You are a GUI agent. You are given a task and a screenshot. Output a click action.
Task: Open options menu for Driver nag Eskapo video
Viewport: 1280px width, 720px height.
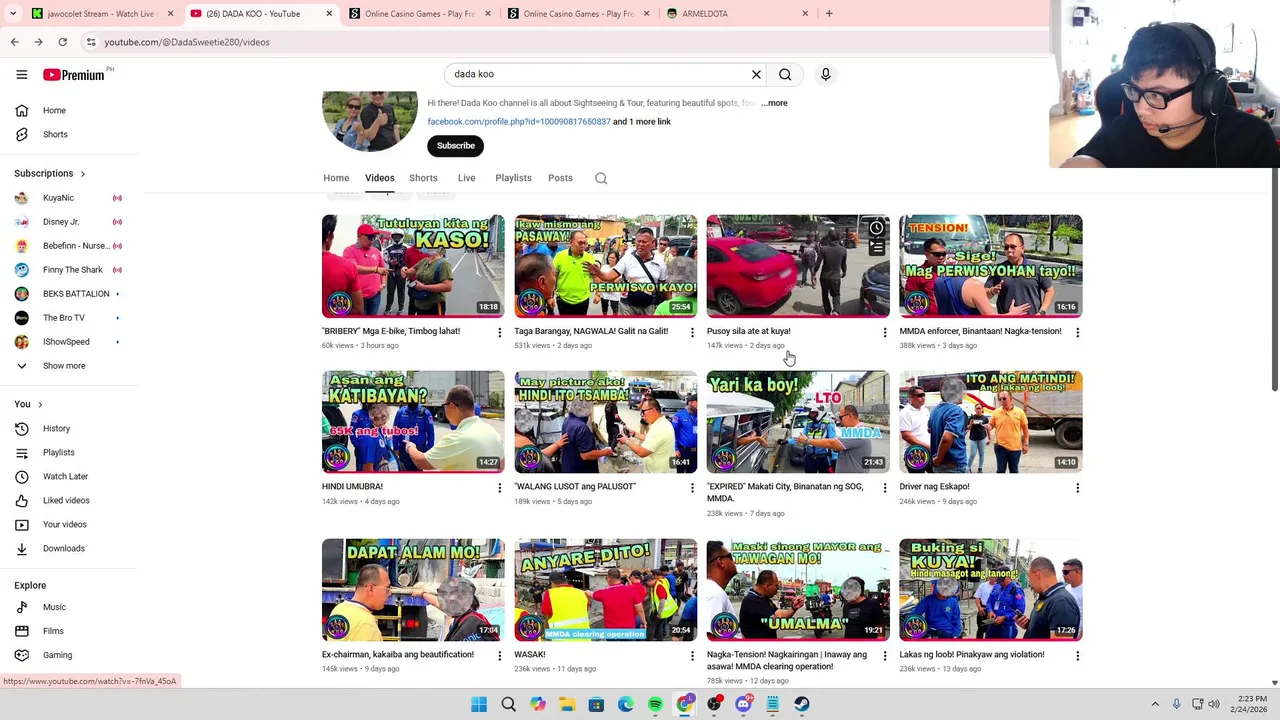pyautogui.click(x=1077, y=488)
